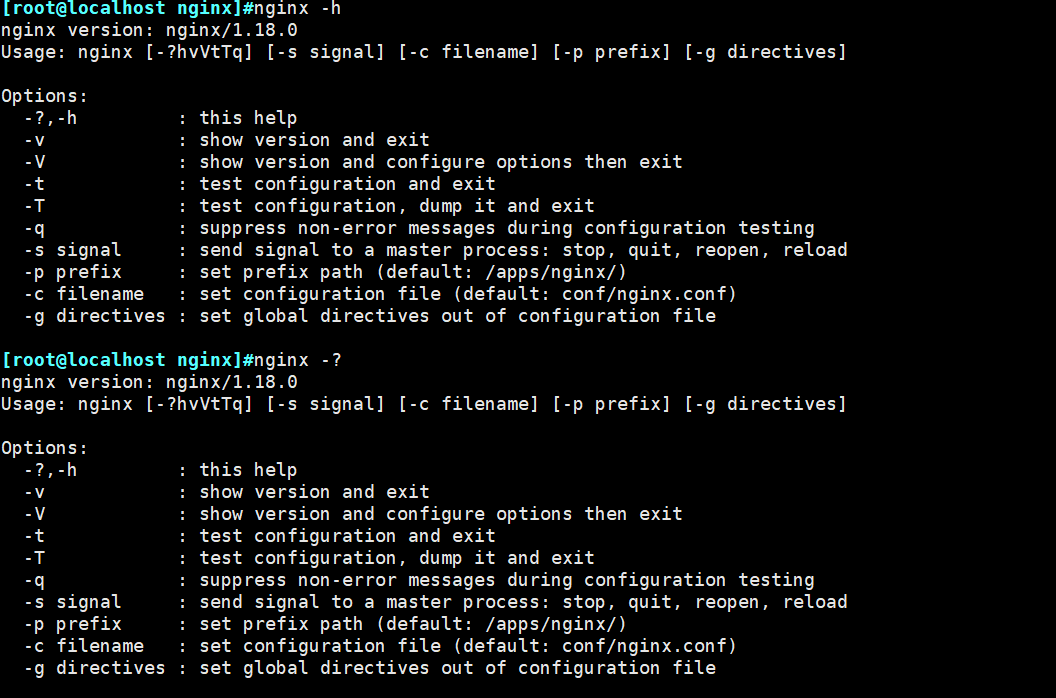Click the [root@localhost nginx] prompt before "nginx -?"

[x=125, y=360]
